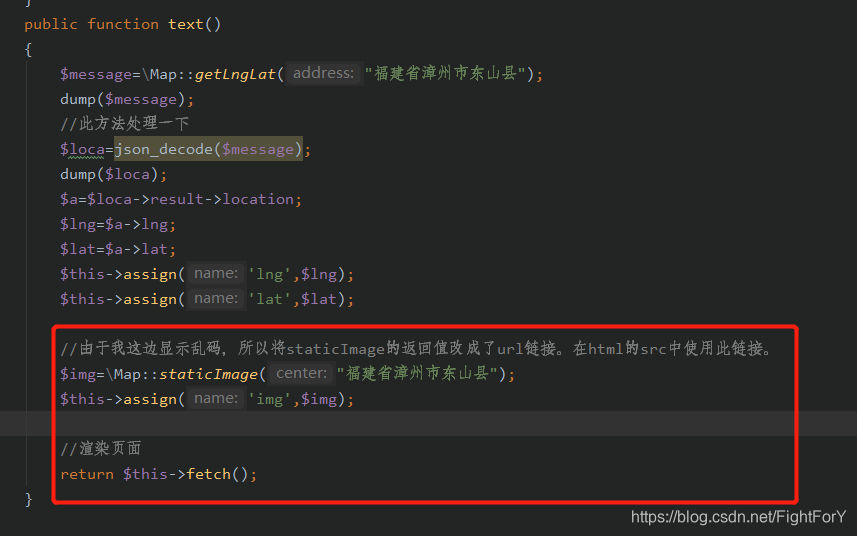Viewport: 857px width, 536px height.
Task: Click the 'address:' parameter hint
Action: (324, 73)
